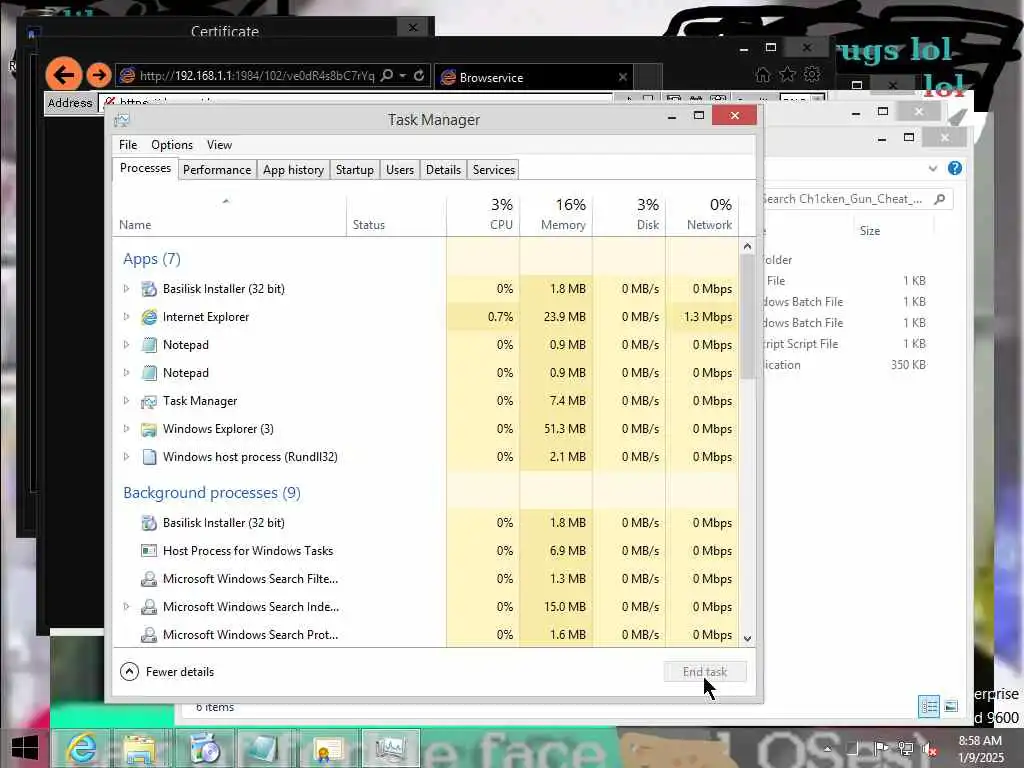1024x768 pixels.
Task: Open File Explorer from the taskbar
Action: tap(141, 748)
